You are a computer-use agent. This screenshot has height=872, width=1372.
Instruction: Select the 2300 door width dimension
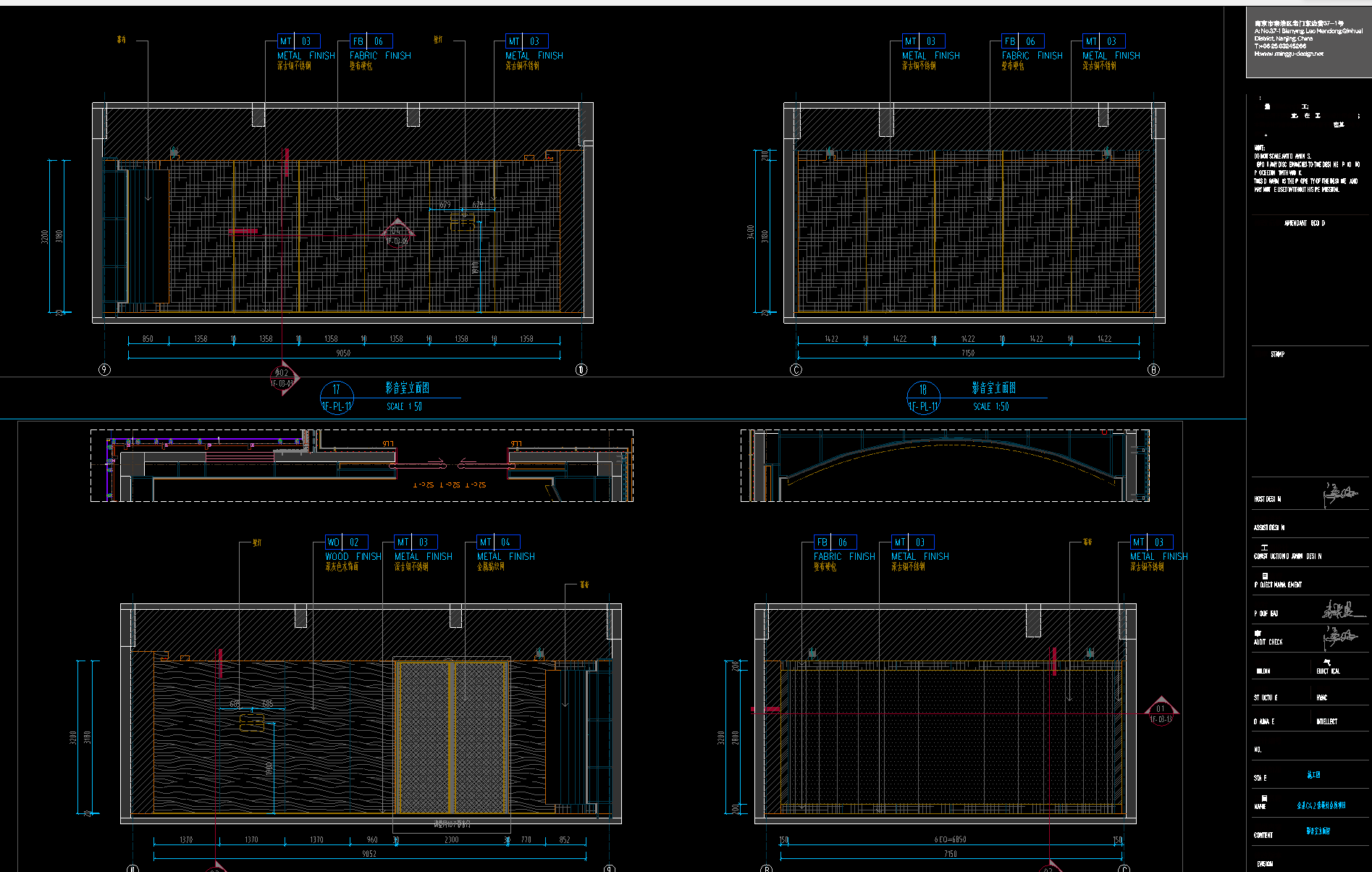click(451, 839)
